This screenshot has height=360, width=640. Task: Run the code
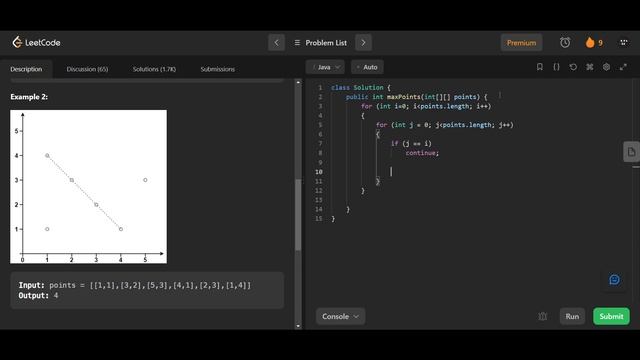(x=572, y=316)
